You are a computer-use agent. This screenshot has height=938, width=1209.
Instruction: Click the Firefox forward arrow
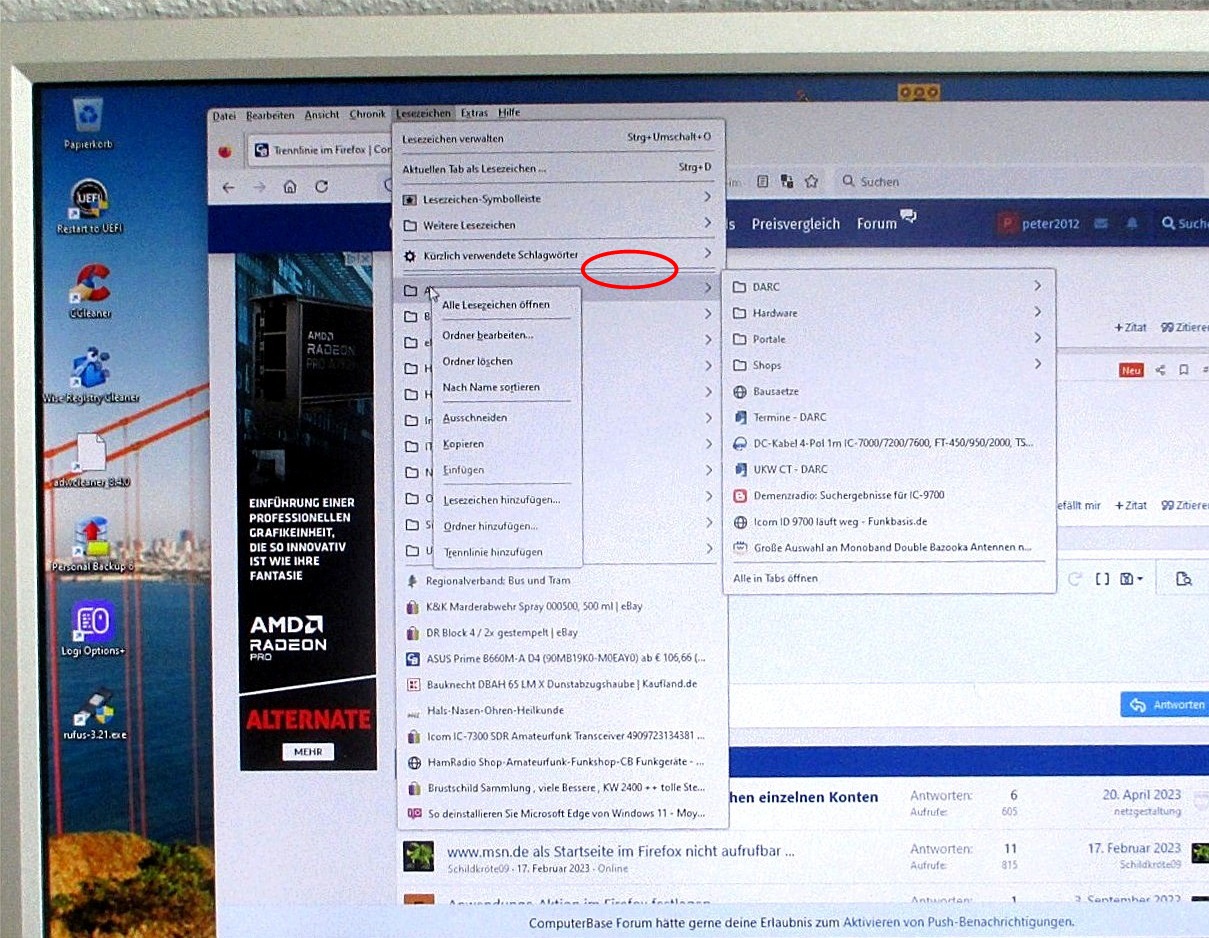coord(259,186)
